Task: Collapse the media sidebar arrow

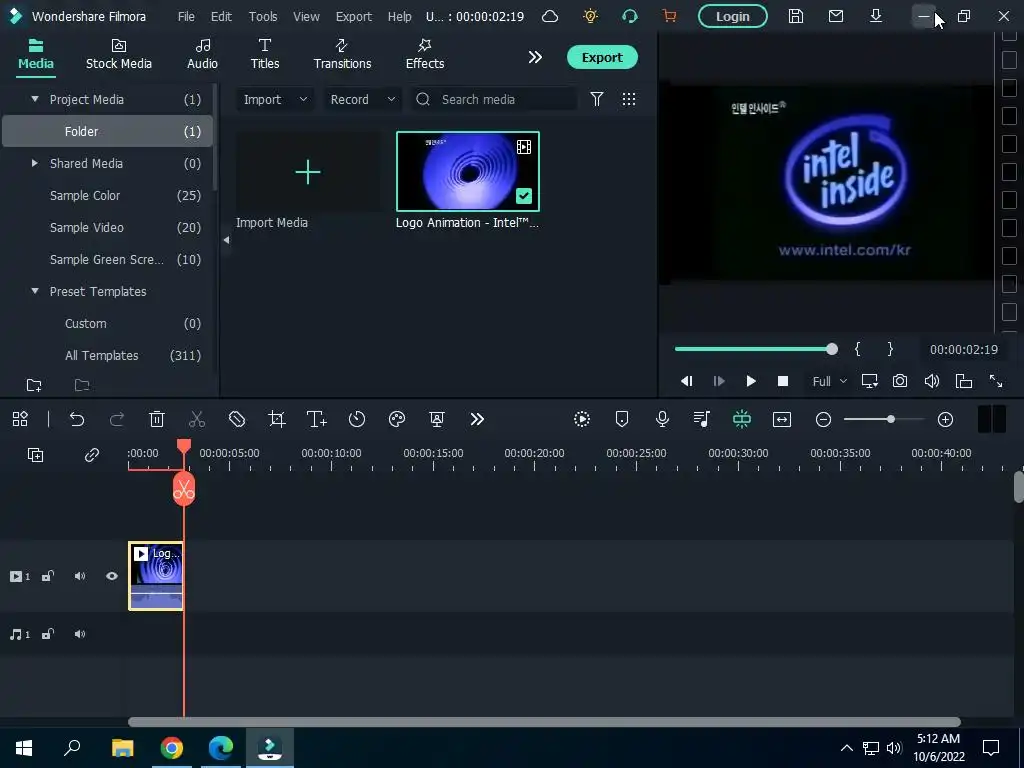Action: (226, 240)
